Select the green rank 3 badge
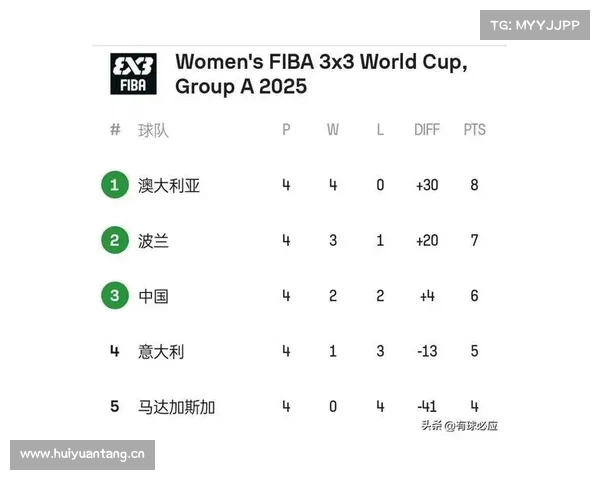Image resolution: width=600 pixels, height=480 pixels. coord(114,296)
